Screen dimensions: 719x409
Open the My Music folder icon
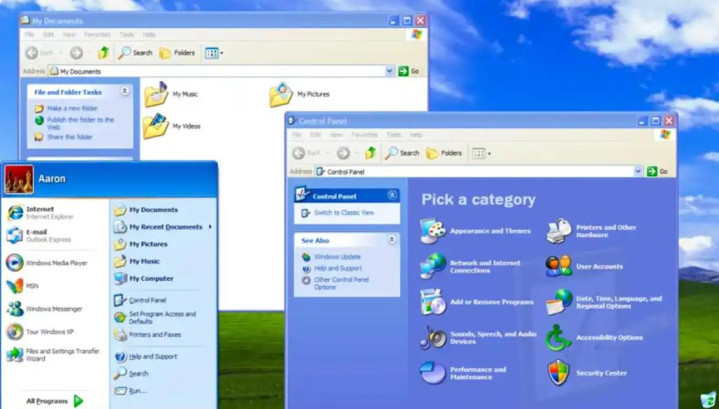(156, 94)
